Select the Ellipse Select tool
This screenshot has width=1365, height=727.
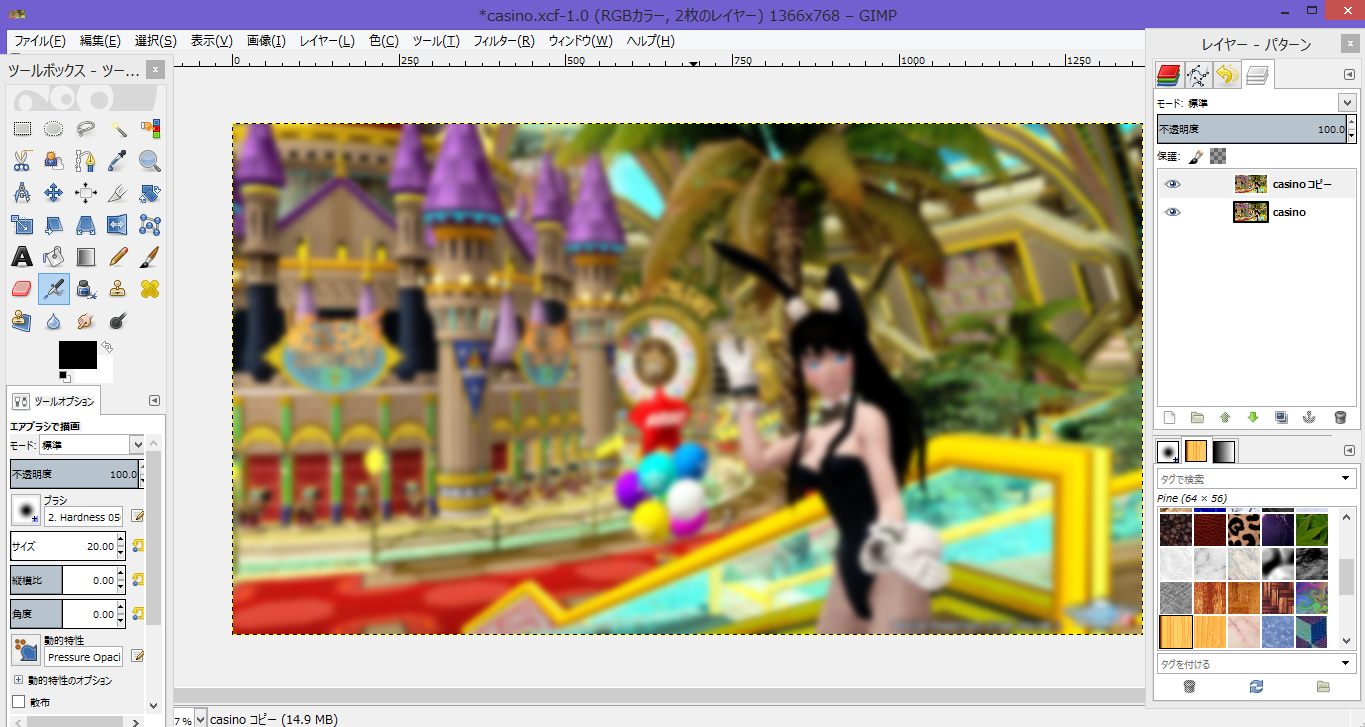[x=54, y=128]
